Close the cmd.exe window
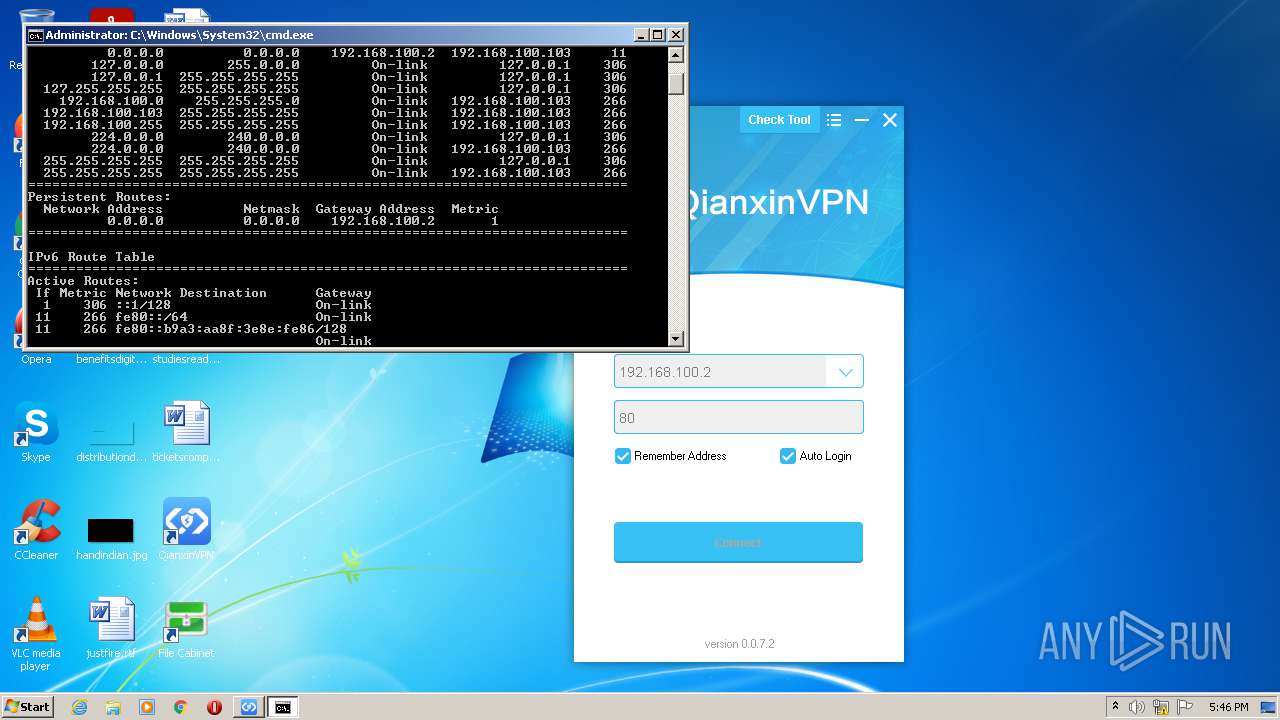Screen dimensions: 1280x720 676,35
